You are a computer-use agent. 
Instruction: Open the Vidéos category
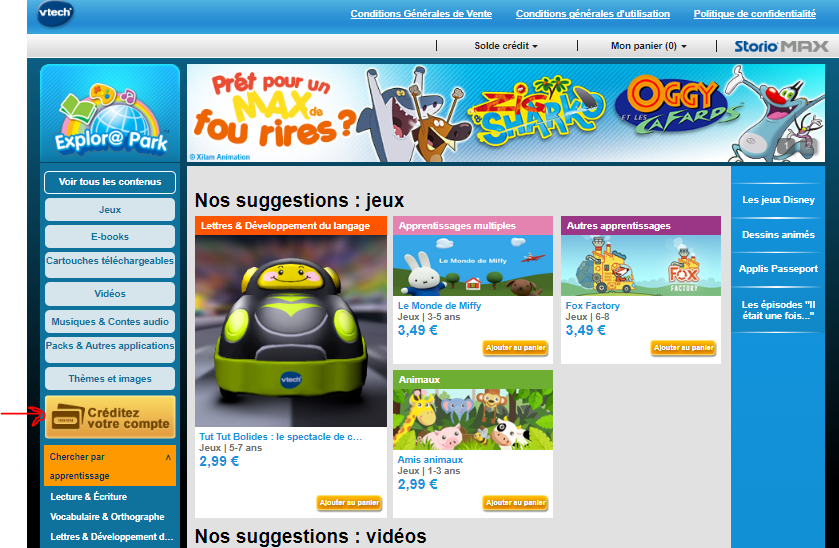110,294
